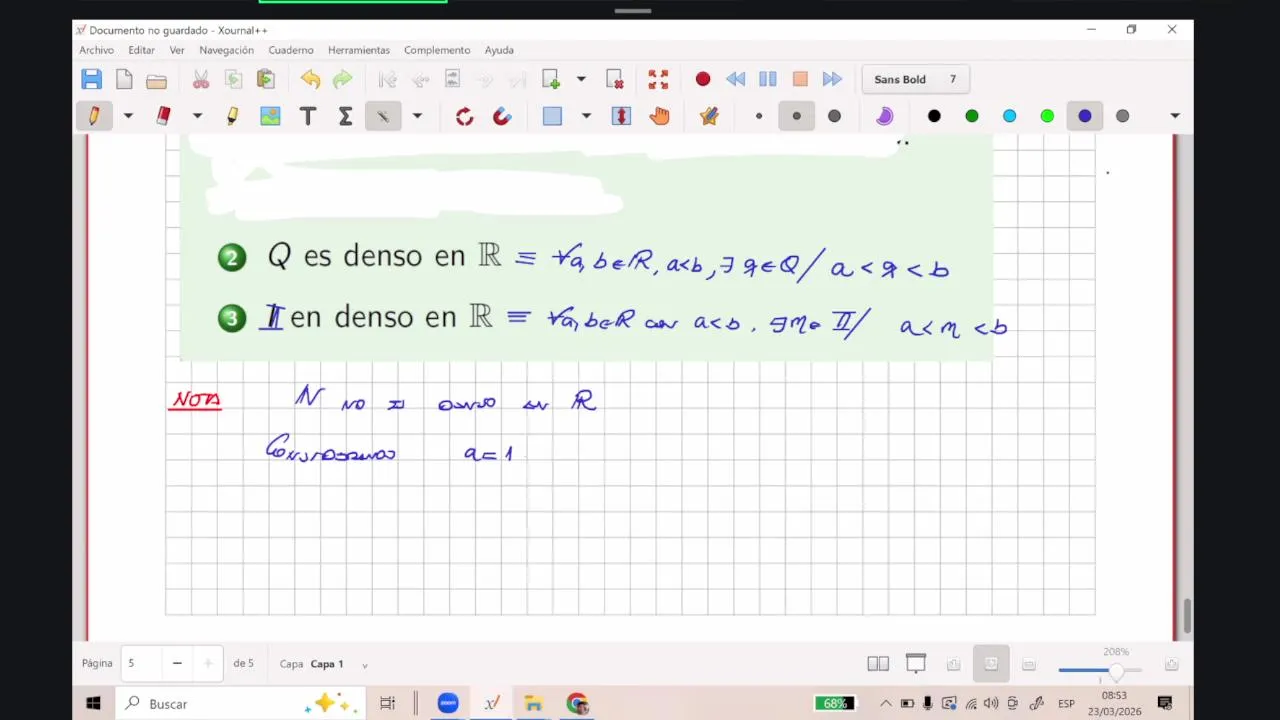Open a file with the folder icon
Viewport: 1280px width, 720px height.
pos(156,80)
